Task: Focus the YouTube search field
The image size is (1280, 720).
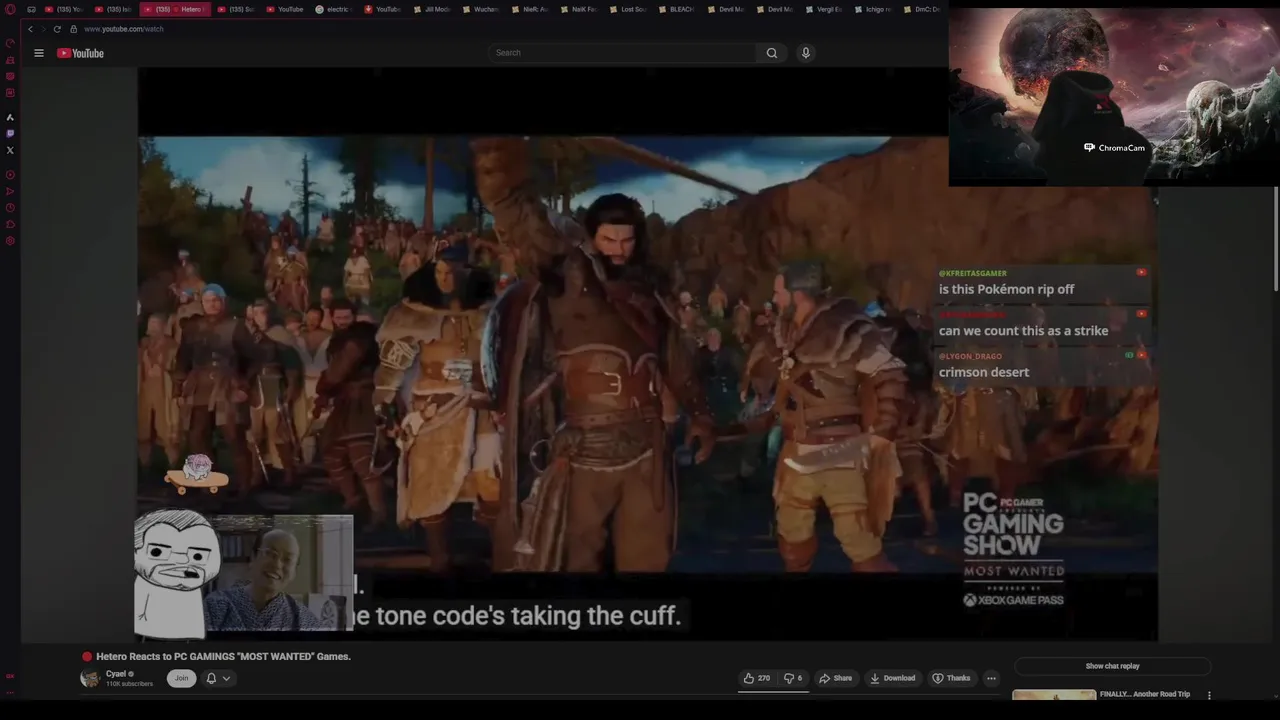Action: pyautogui.click(x=623, y=53)
